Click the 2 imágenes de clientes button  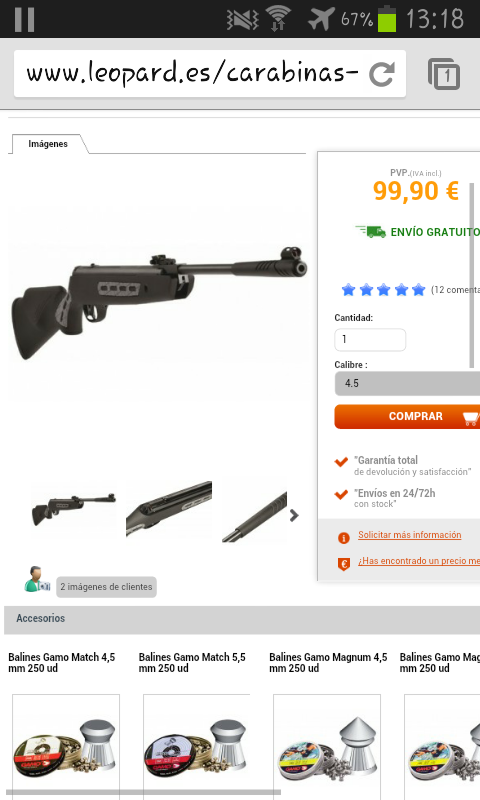tap(106, 587)
